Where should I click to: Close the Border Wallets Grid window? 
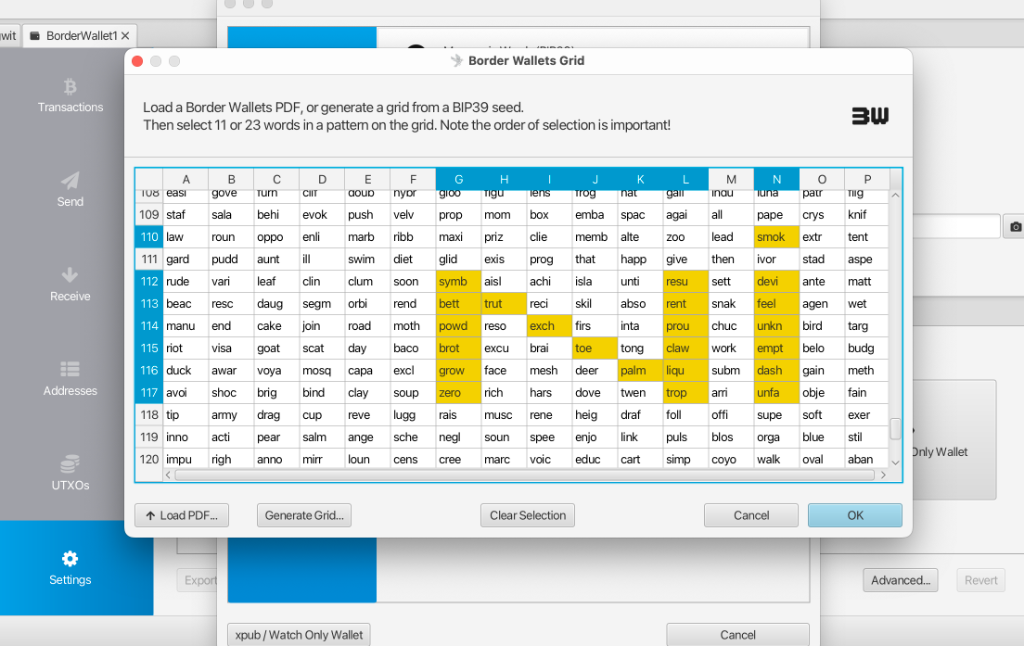[x=137, y=61]
